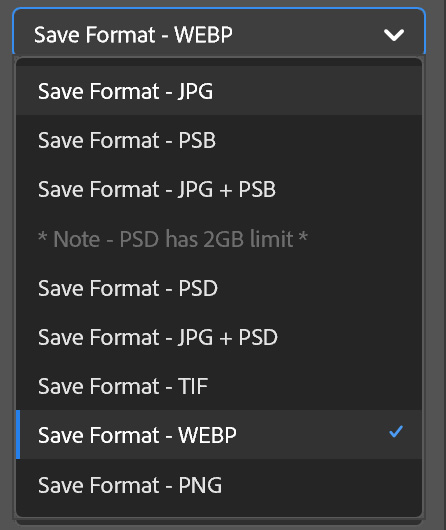Pick Save Format - JPG + PSB
This screenshot has width=446, height=530.
[219, 189]
